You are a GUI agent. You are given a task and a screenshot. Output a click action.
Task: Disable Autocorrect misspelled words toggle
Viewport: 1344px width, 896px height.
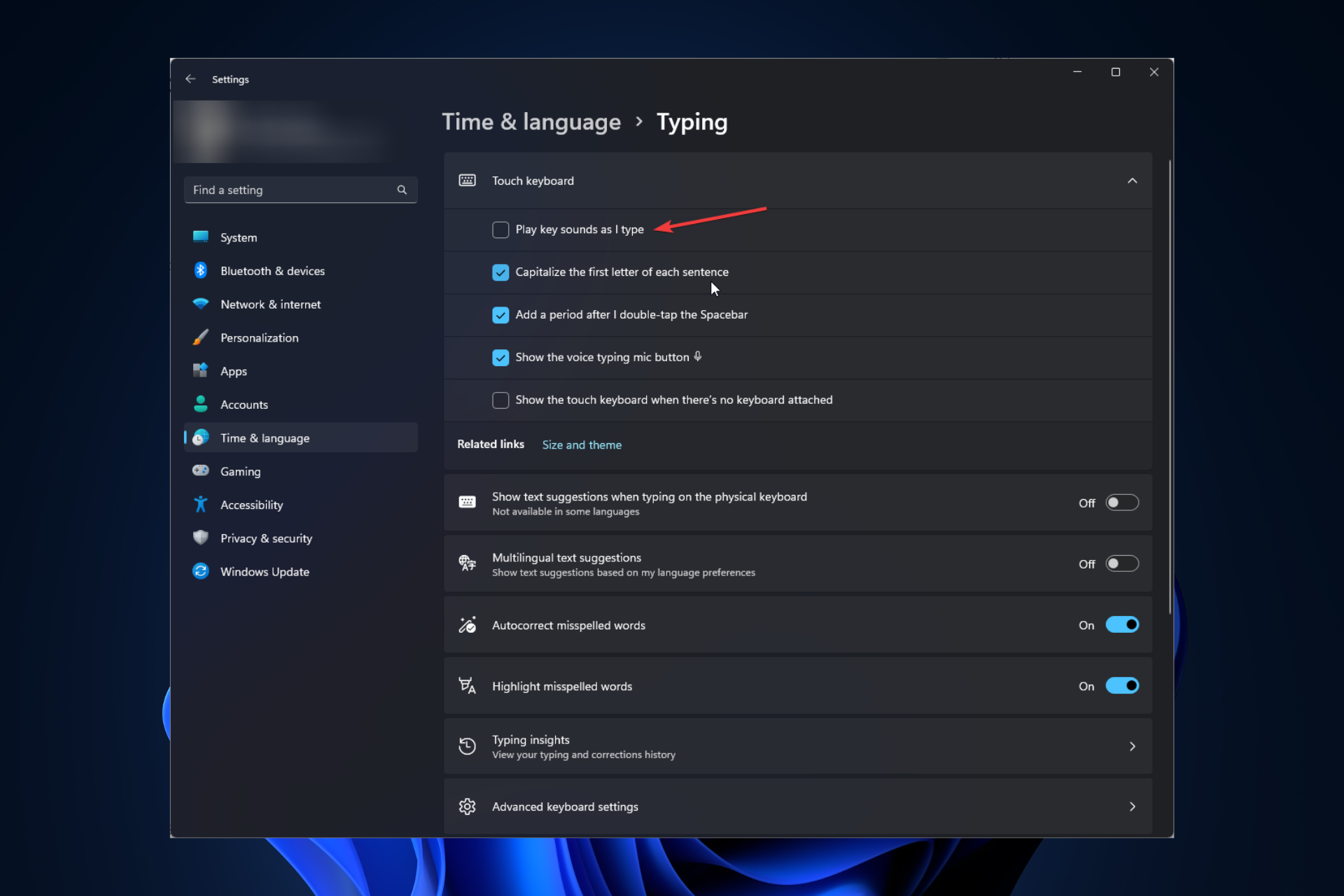tap(1122, 624)
